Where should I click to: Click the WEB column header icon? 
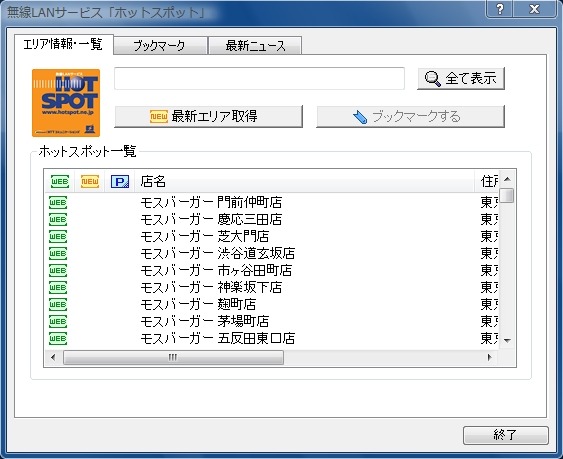(x=60, y=182)
